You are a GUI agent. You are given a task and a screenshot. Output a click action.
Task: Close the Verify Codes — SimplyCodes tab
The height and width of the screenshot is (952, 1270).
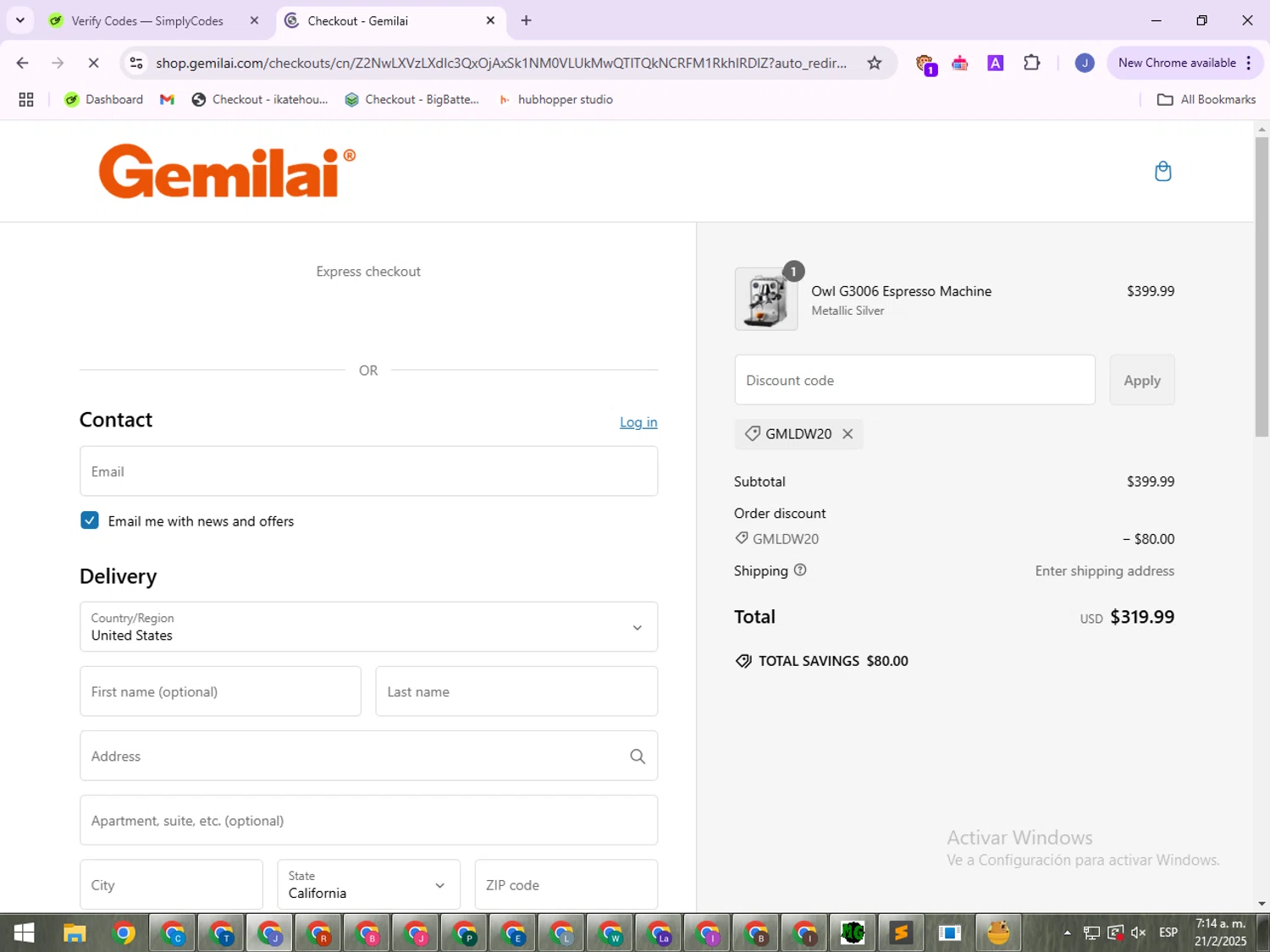[x=254, y=20]
